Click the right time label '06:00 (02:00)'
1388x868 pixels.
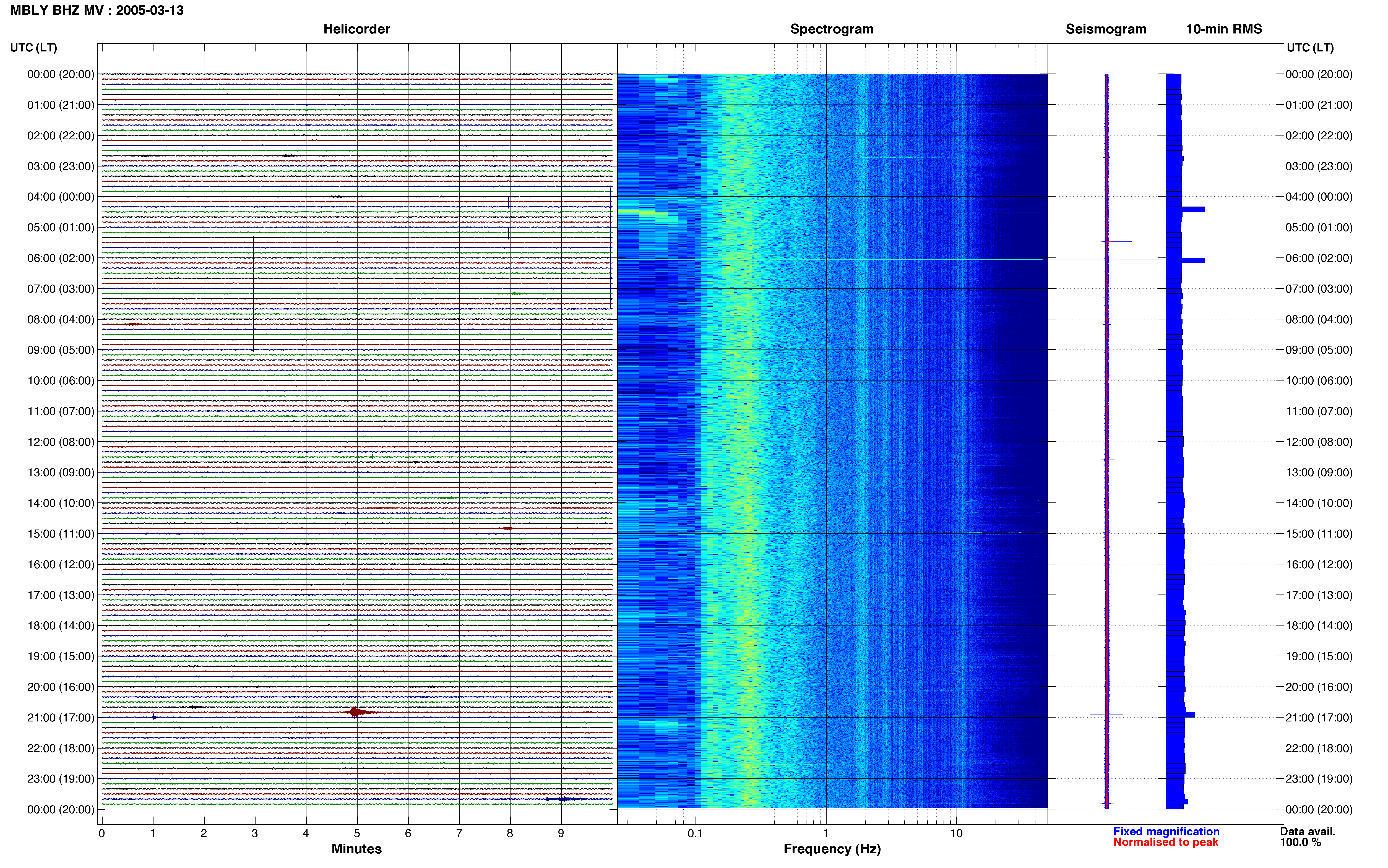pyautogui.click(x=1319, y=258)
